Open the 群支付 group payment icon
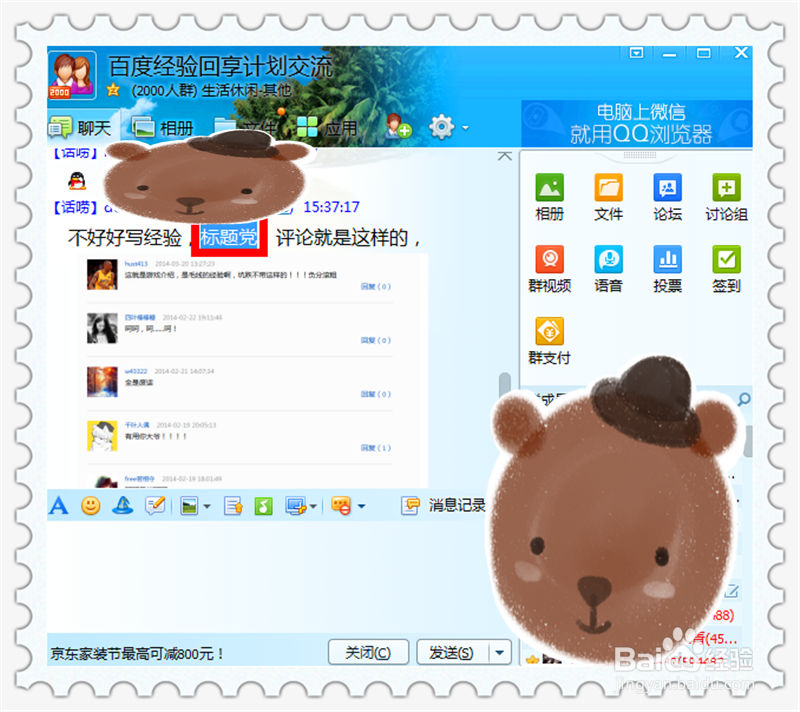Viewport: 800px width, 712px height. click(549, 341)
